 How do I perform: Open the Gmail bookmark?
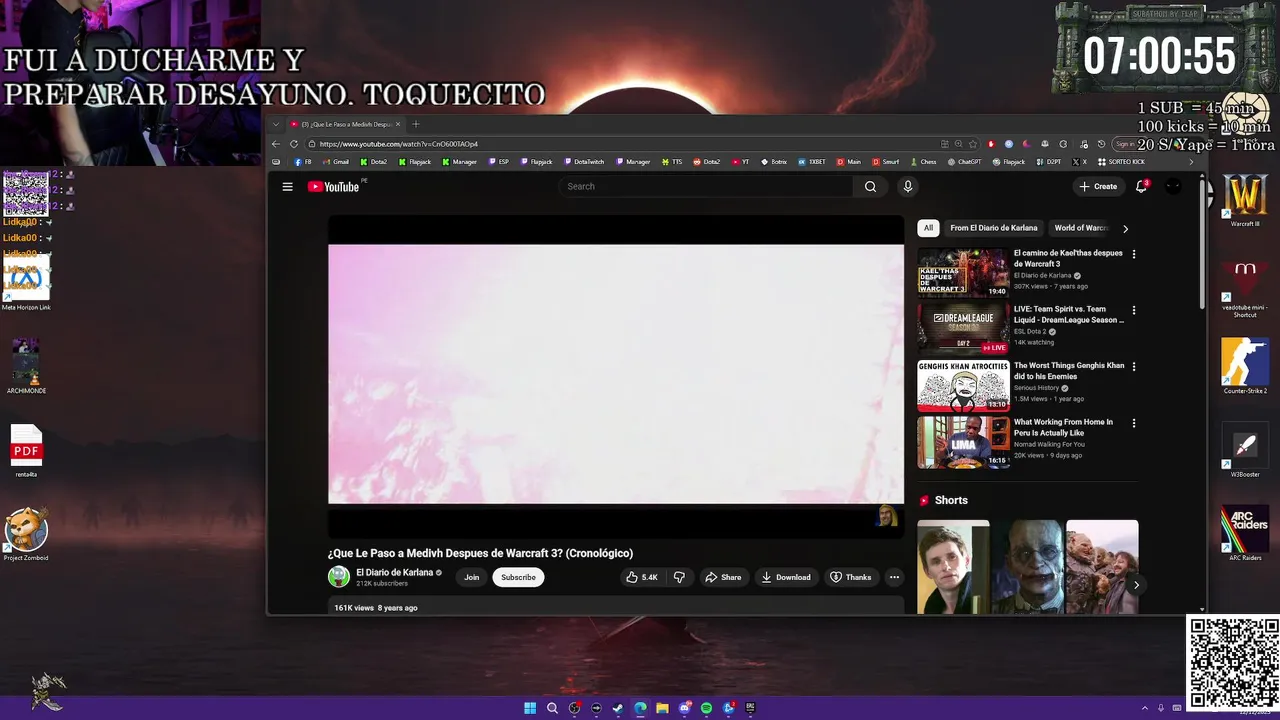(336, 162)
